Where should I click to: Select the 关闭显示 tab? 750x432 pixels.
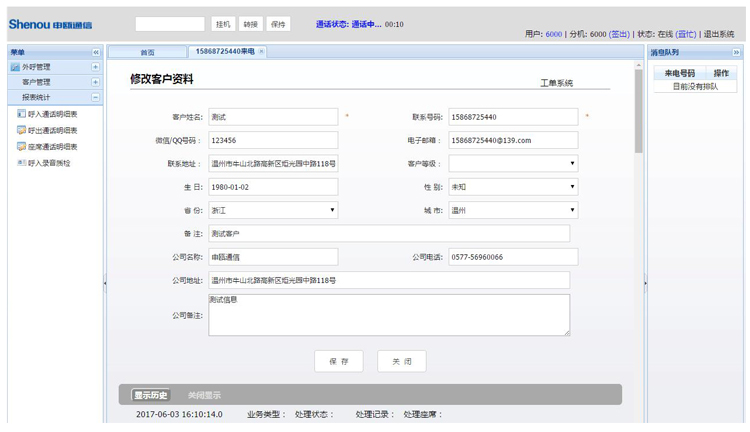[204, 395]
